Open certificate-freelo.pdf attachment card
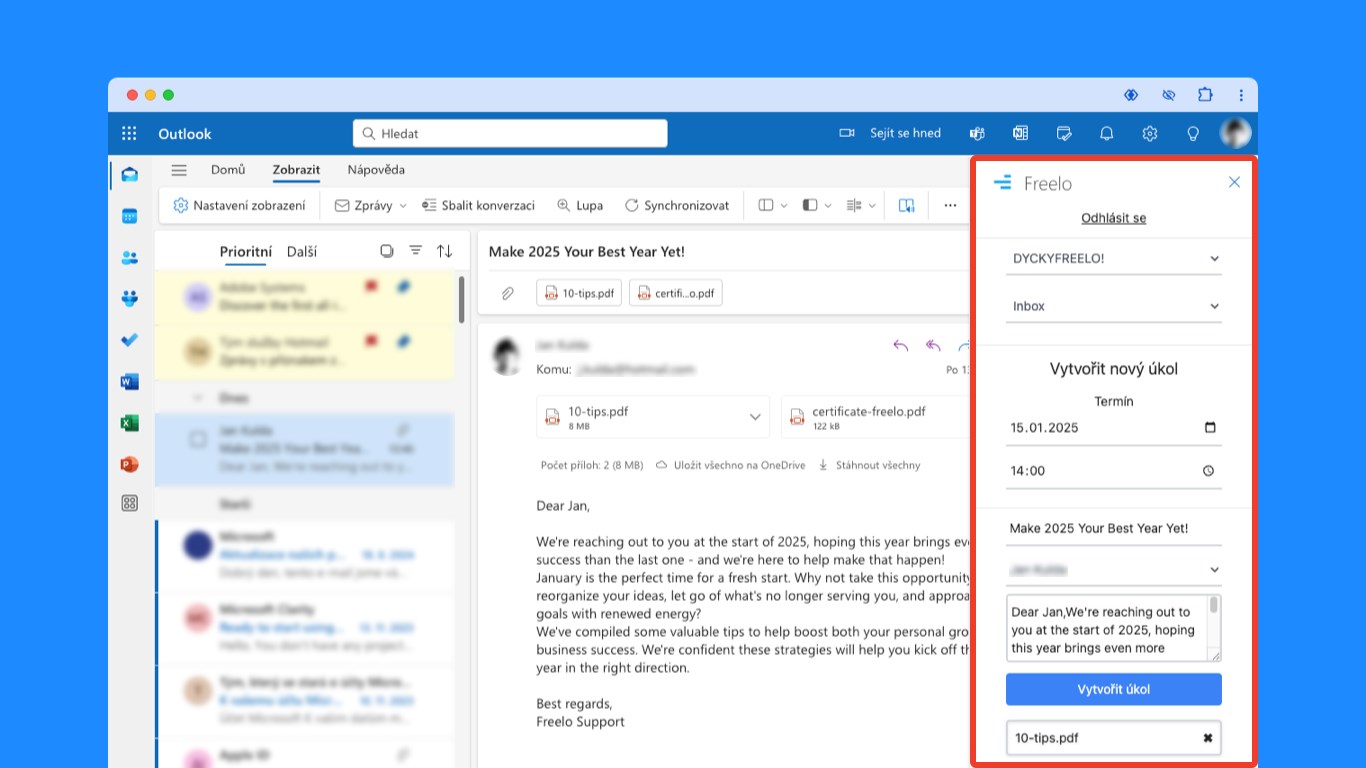 tap(874, 417)
